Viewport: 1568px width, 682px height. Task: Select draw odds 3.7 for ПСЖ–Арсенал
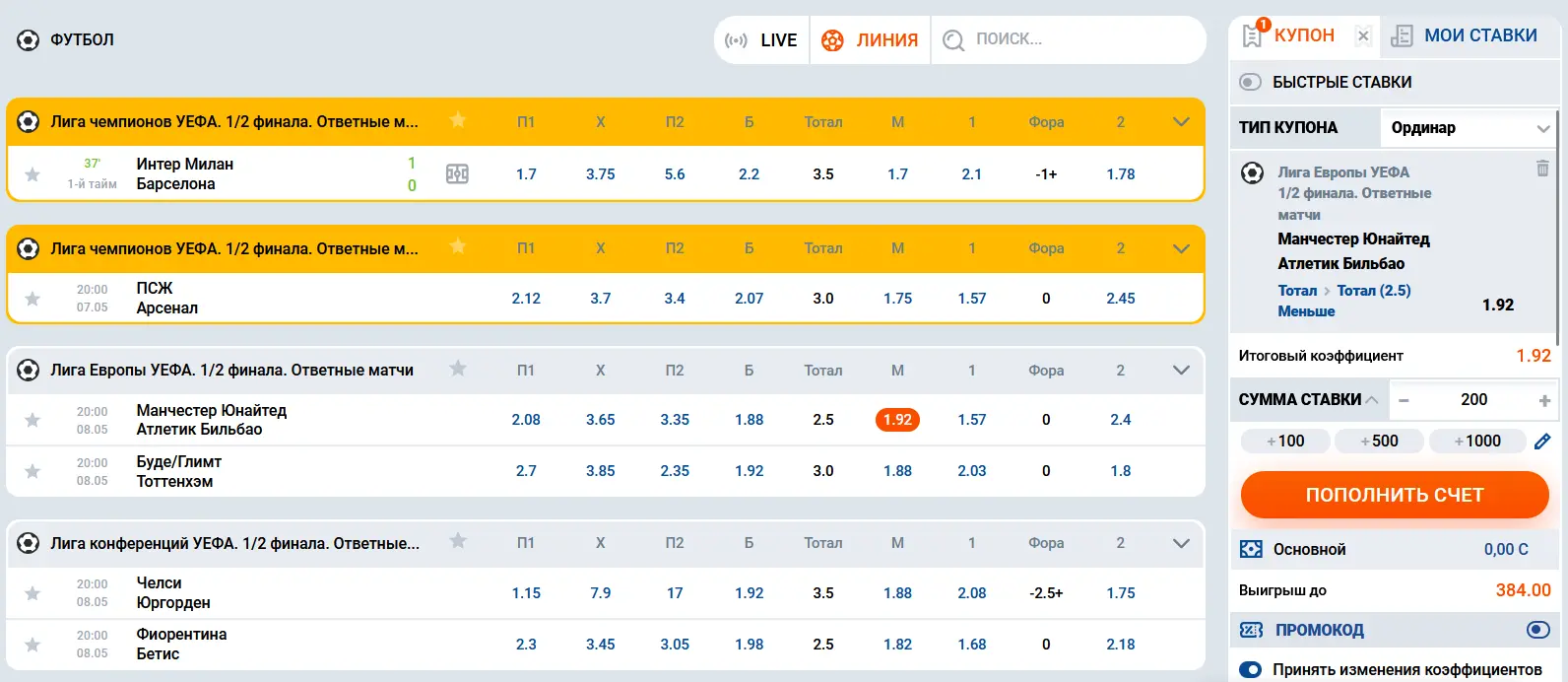click(601, 299)
